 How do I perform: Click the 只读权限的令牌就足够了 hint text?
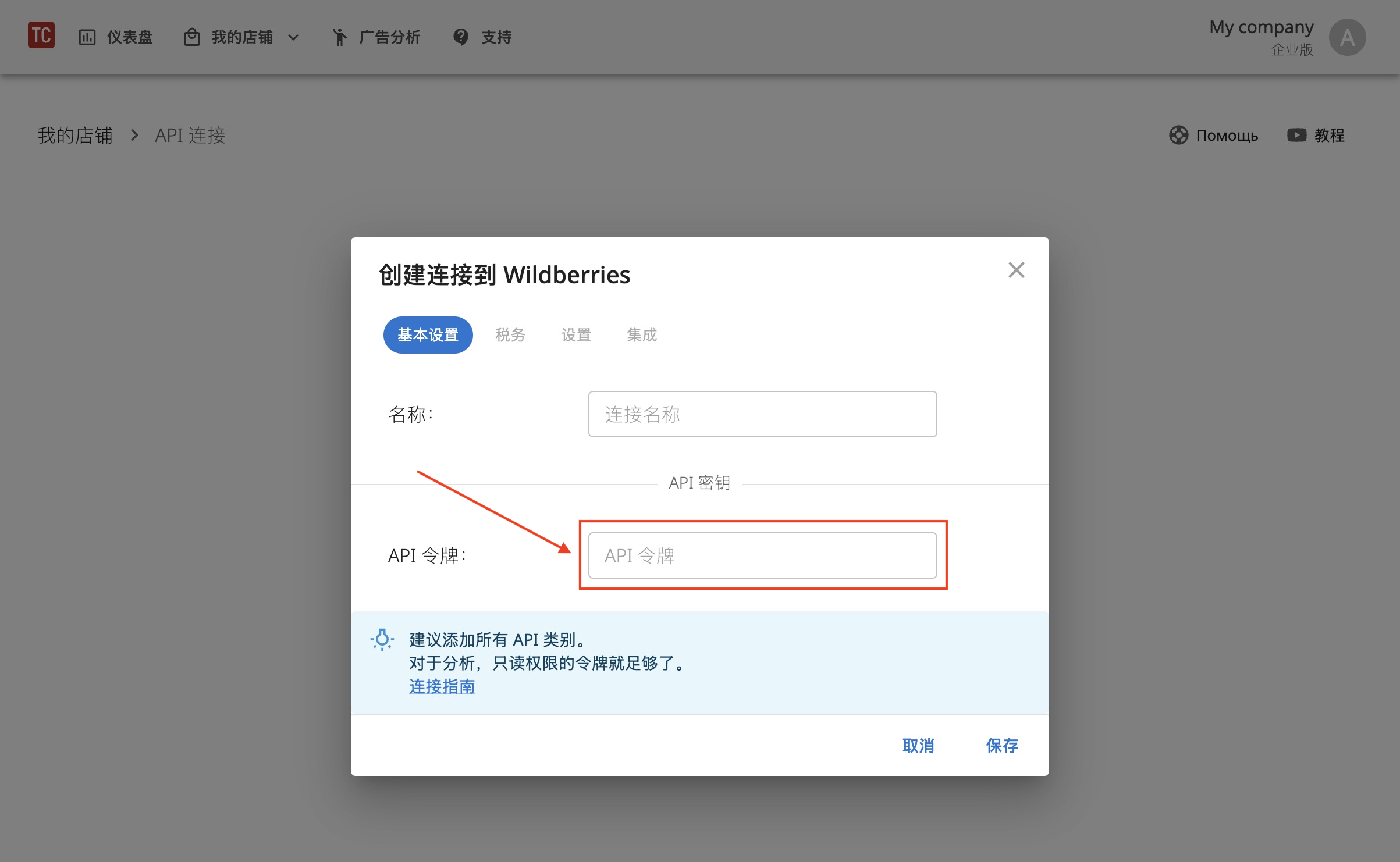[x=588, y=663]
